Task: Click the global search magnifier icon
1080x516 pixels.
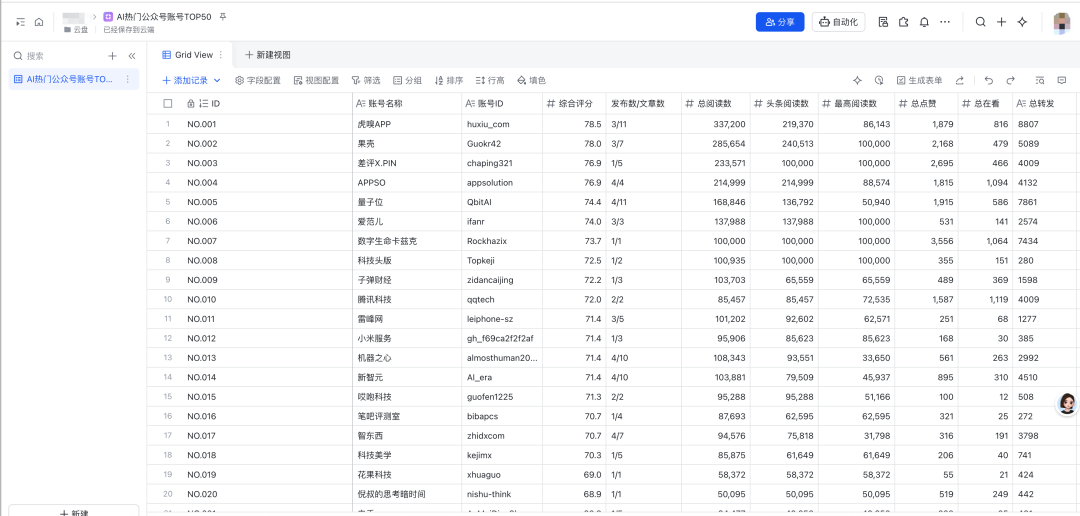Action: point(981,22)
